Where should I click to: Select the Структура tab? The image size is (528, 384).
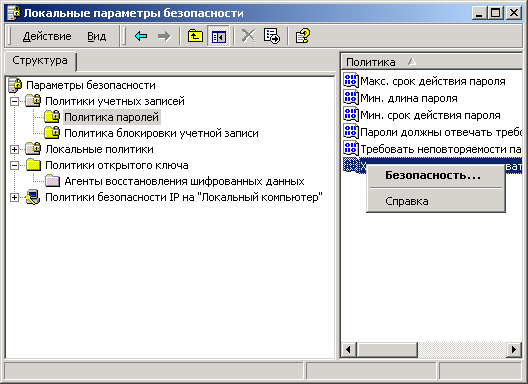[x=40, y=61]
